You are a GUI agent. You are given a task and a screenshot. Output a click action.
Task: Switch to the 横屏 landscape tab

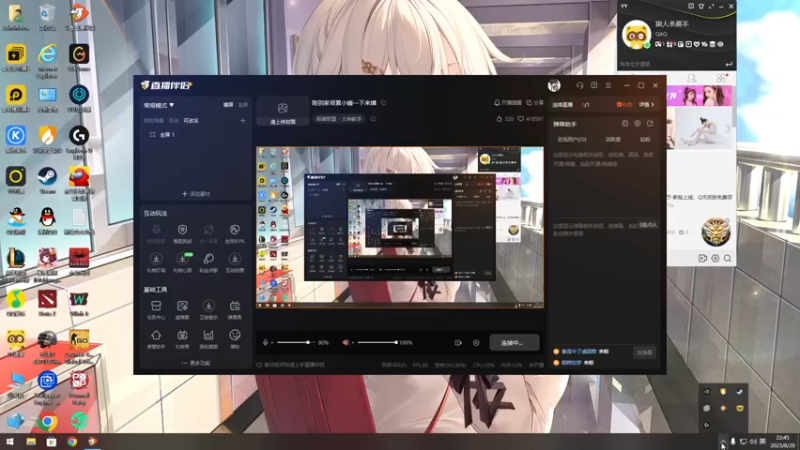click(228, 105)
